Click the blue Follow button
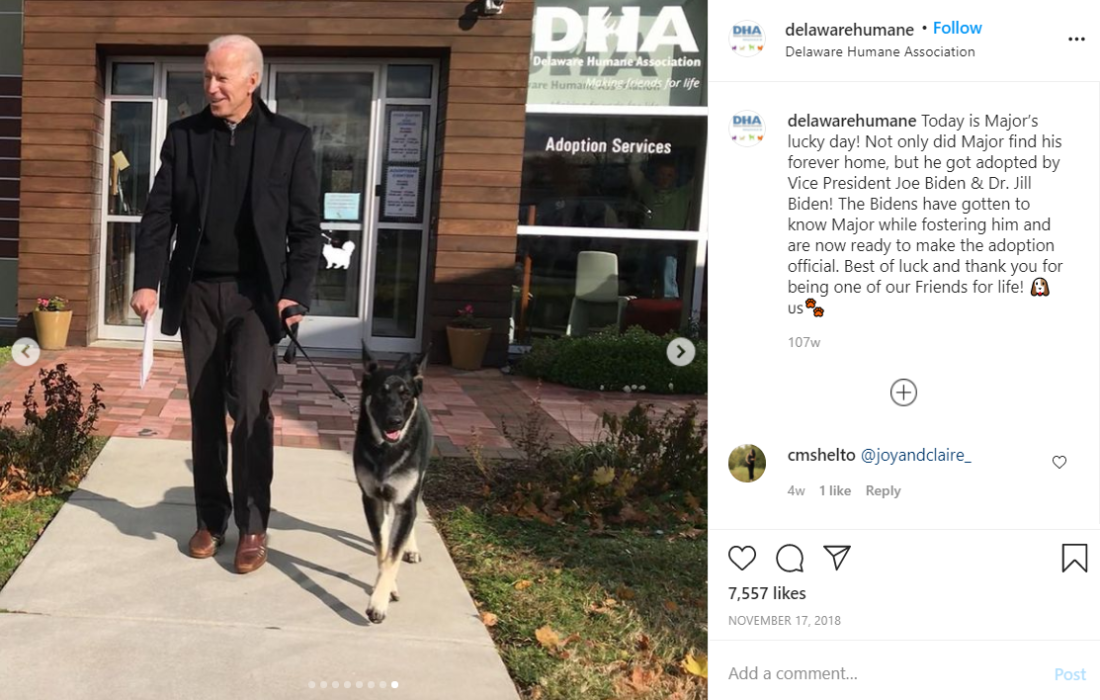The image size is (1100, 700). click(x=957, y=28)
